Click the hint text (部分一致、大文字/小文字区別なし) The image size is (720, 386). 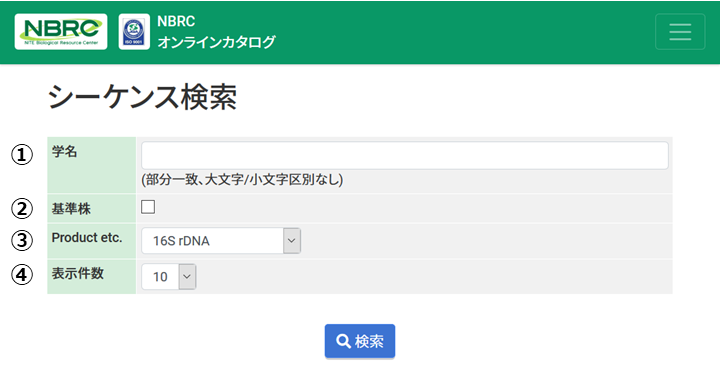[x=242, y=179]
